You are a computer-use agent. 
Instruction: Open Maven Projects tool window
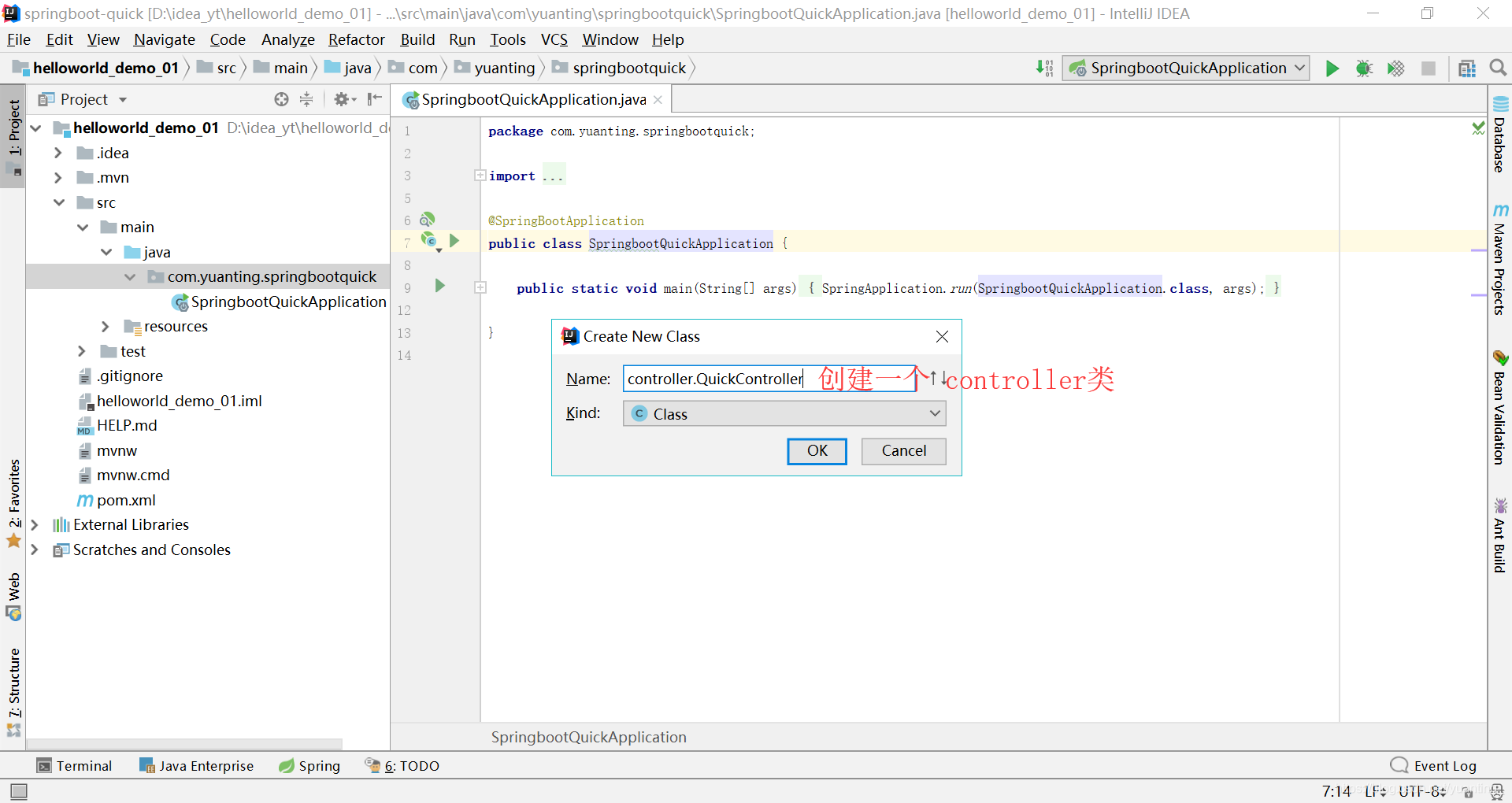tap(1499, 260)
